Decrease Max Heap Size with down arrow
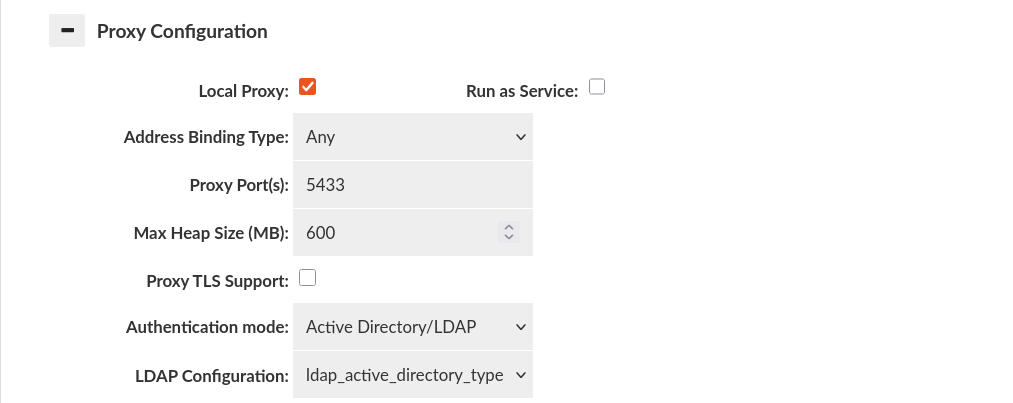Image resolution: width=1013 pixels, height=403 pixels. (x=509, y=237)
